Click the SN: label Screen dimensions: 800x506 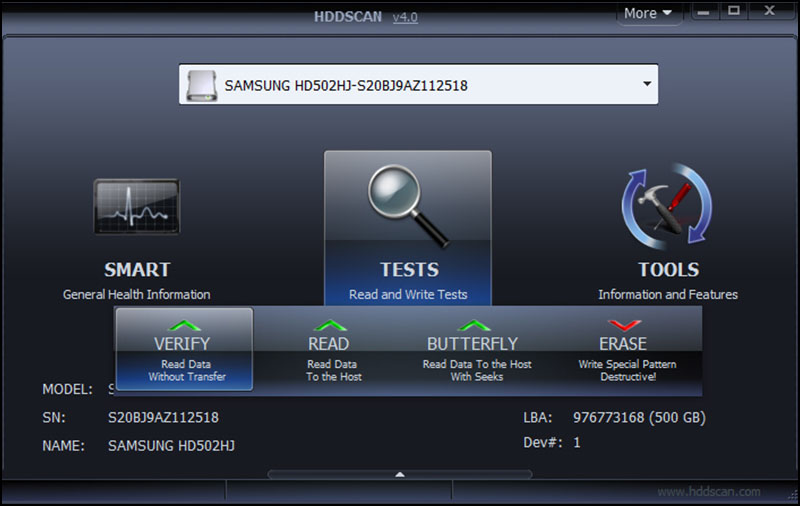click(54, 418)
